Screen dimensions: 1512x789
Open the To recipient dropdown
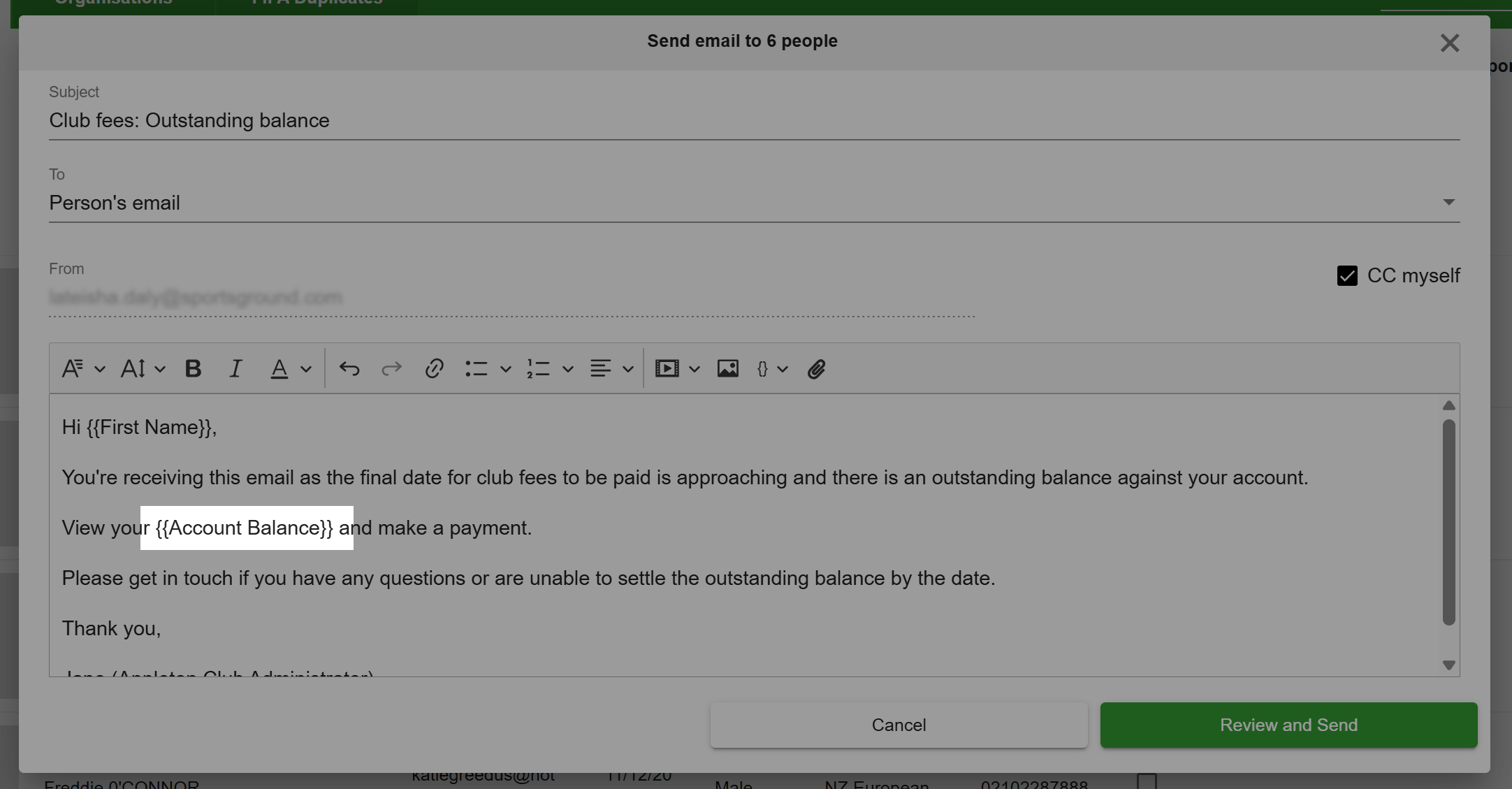pyautogui.click(x=755, y=203)
